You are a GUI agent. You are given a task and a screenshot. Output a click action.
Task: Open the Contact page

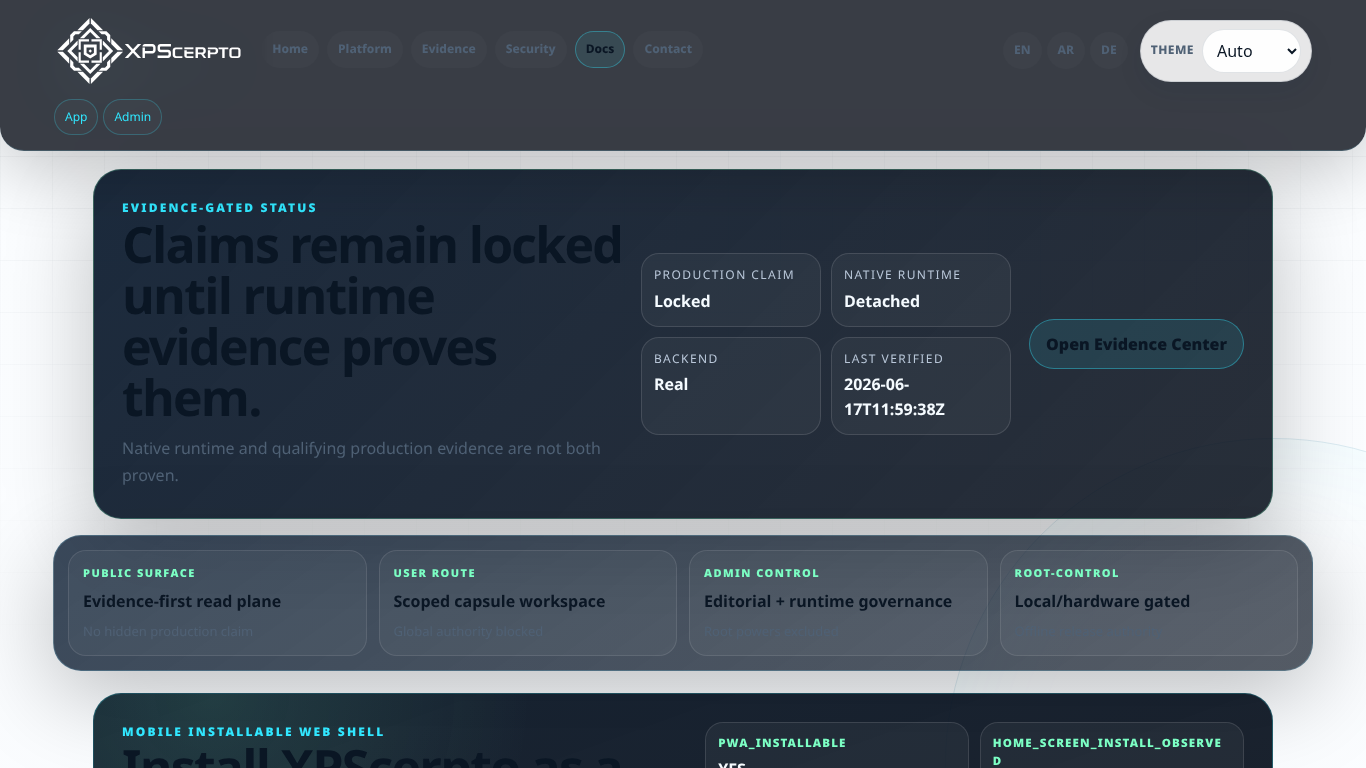(668, 49)
